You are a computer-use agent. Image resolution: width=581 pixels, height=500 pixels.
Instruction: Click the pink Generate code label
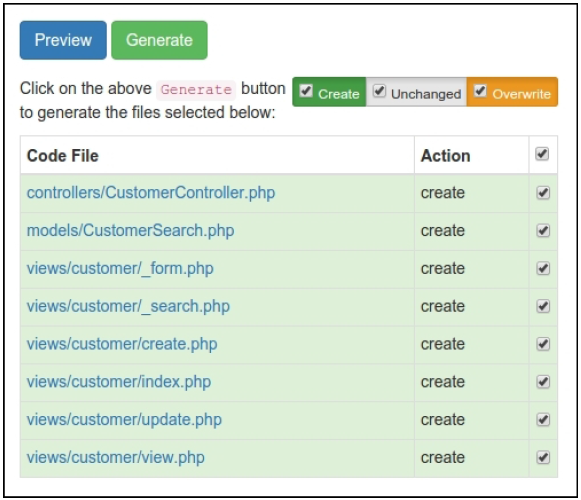click(x=196, y=90)
